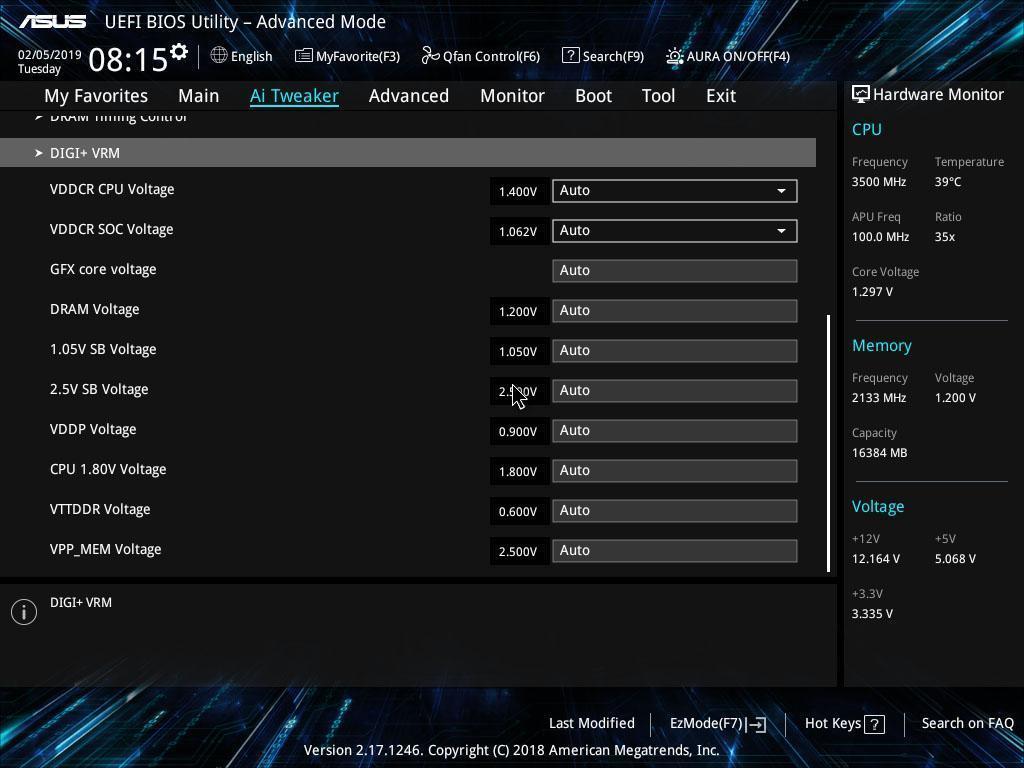Click the settings list scrollbar
The width and height of the screenshot is (1024, 768).
[828, 443]
